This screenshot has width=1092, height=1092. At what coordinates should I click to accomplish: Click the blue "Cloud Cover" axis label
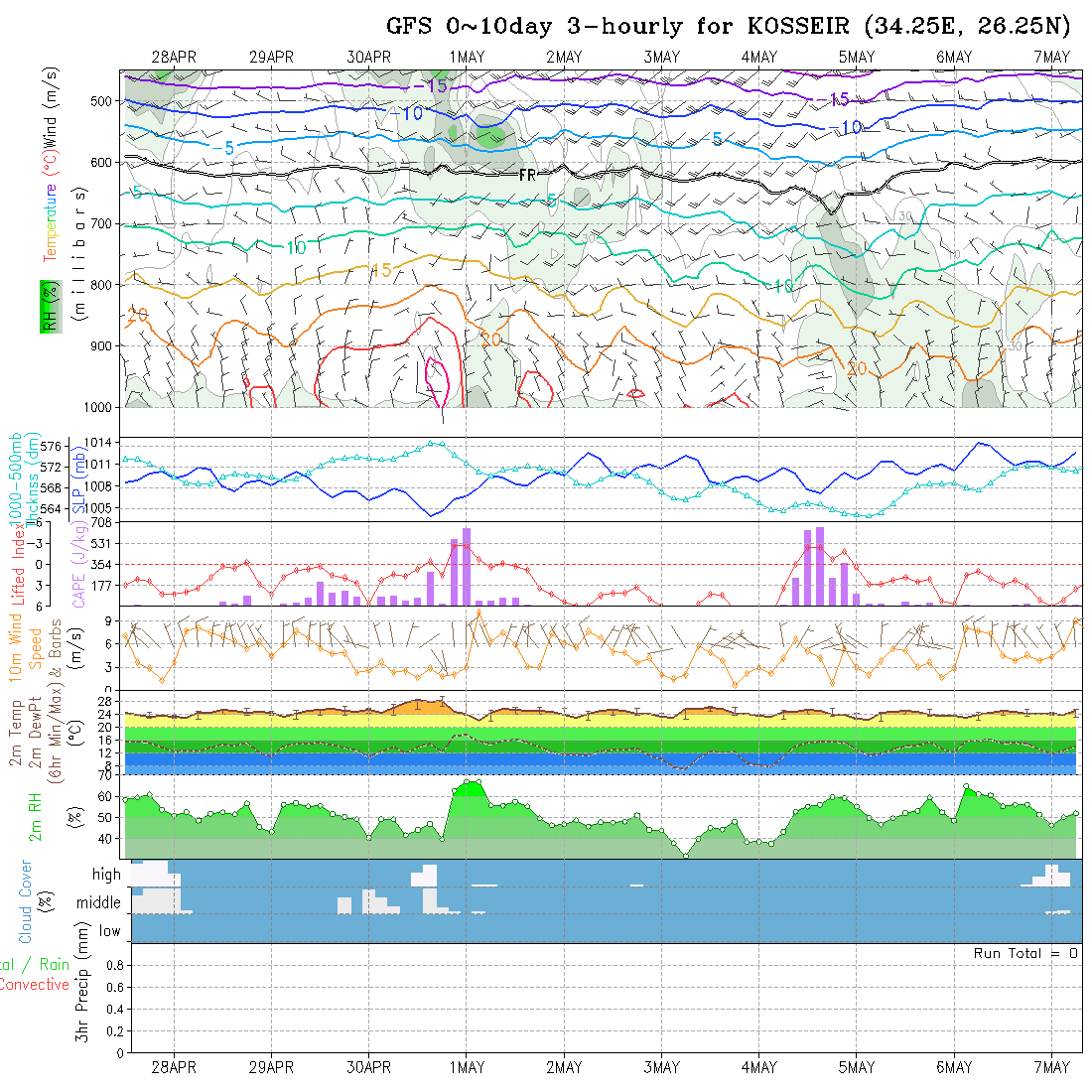point(26,901)
